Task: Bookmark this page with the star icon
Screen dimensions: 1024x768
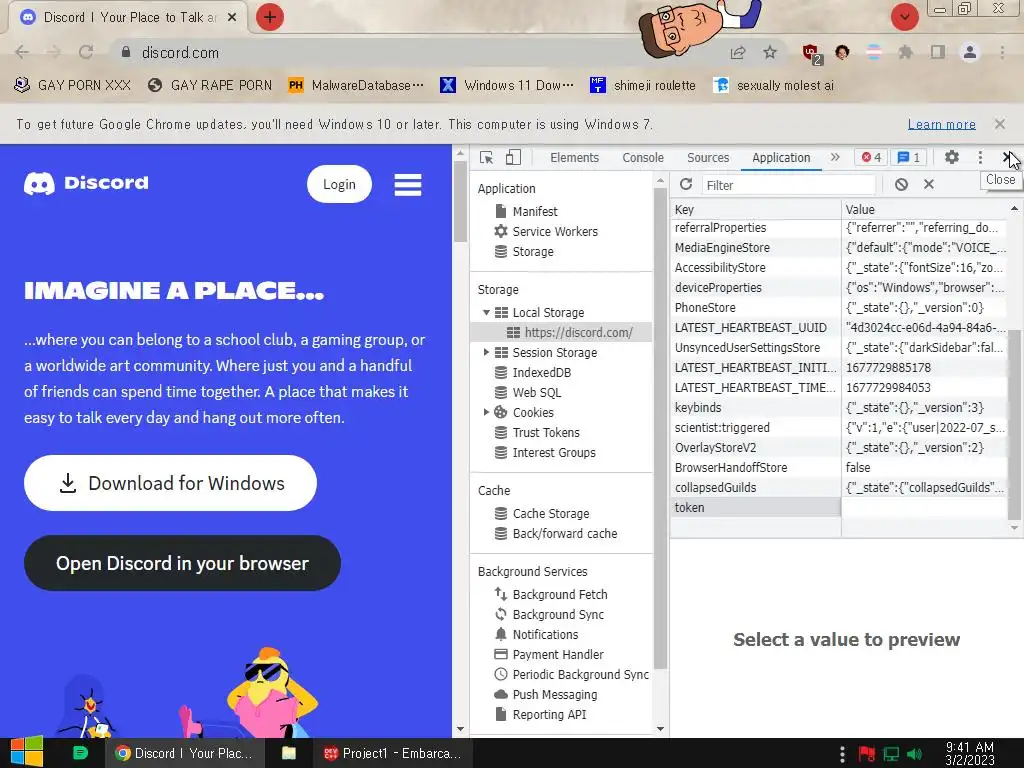Action: coord(770,52)
